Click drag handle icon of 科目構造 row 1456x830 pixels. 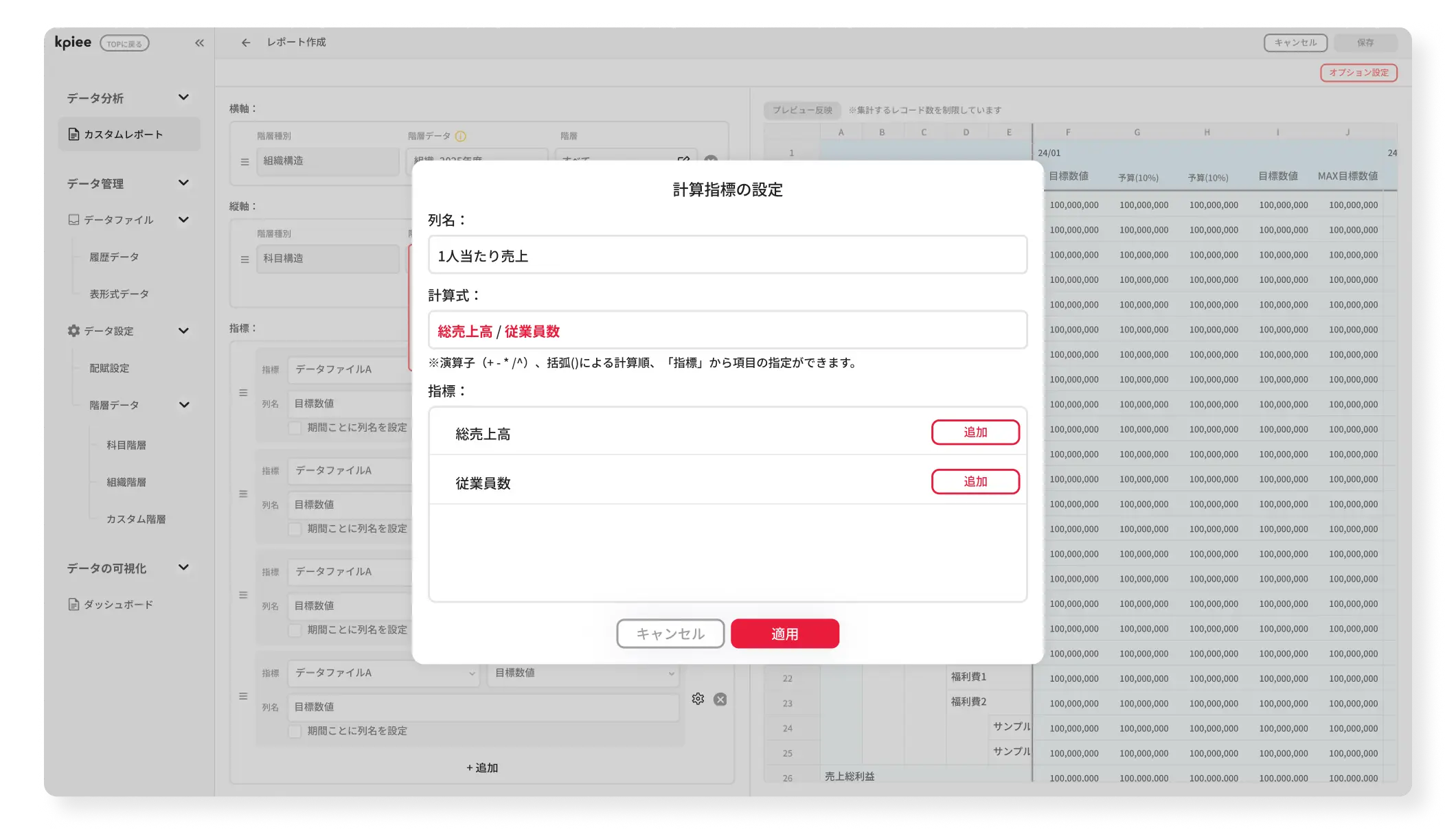[x=244, y=260]
